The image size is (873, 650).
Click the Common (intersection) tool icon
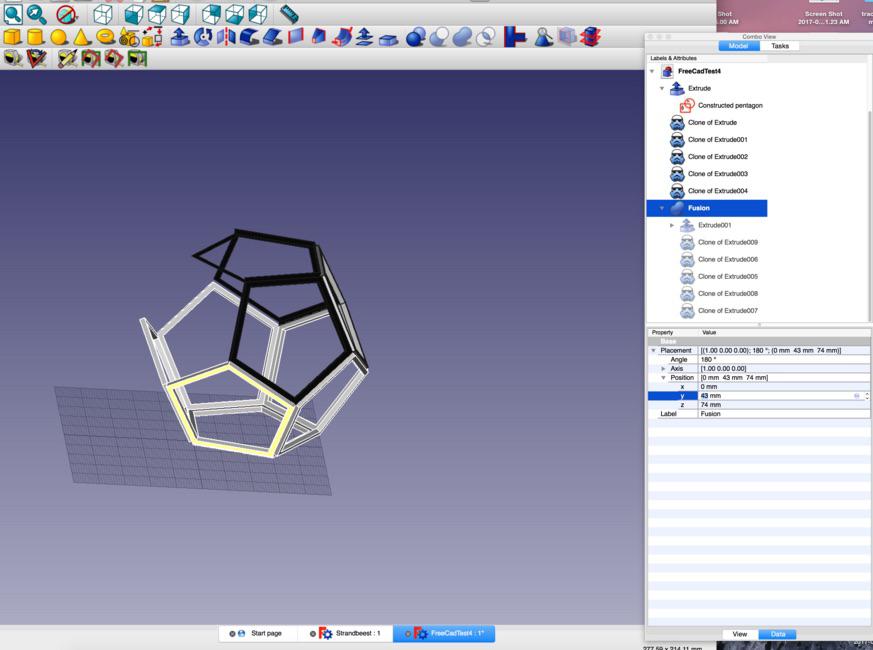coord(485,37)
